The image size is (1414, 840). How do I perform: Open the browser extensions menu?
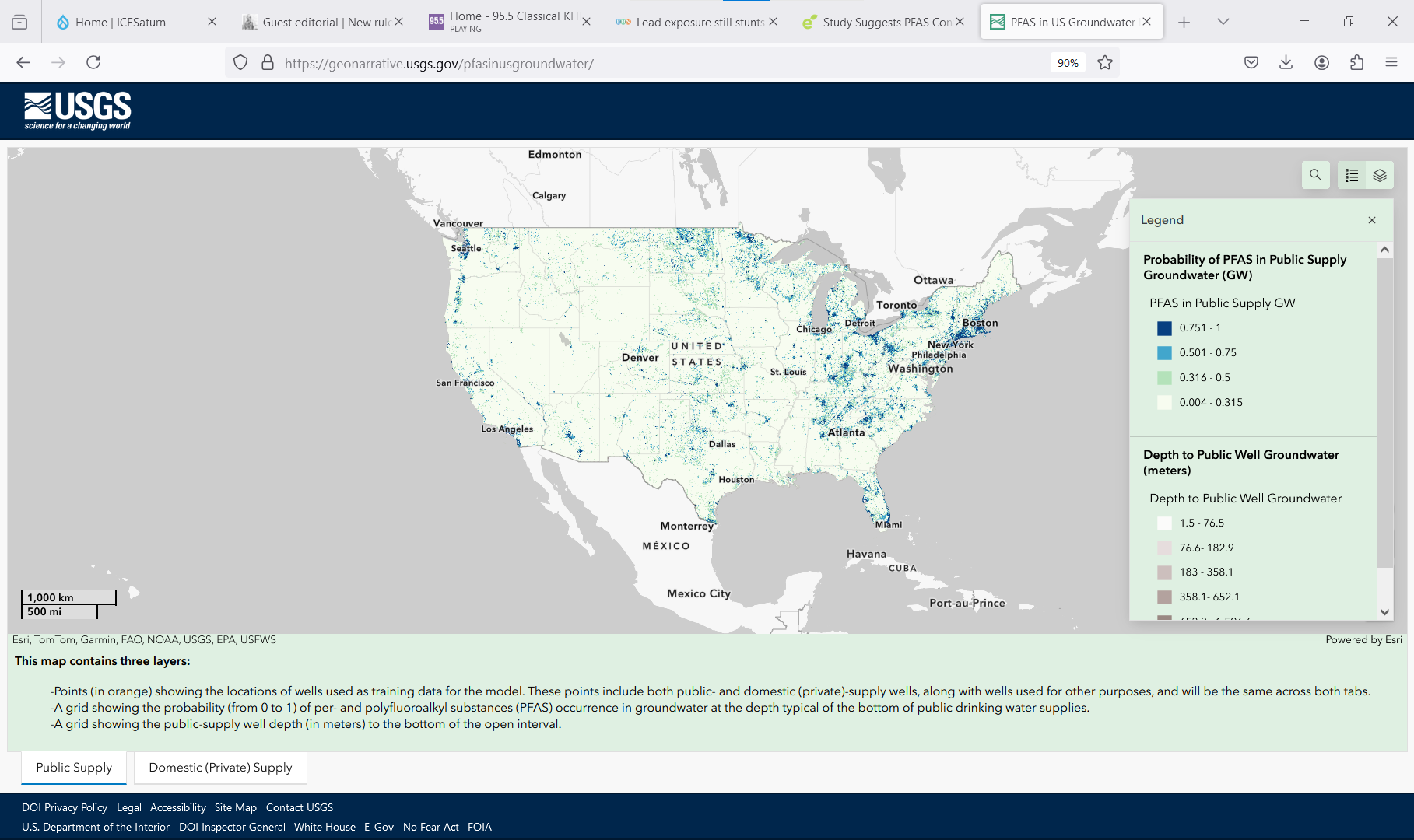pos(1356,62)
